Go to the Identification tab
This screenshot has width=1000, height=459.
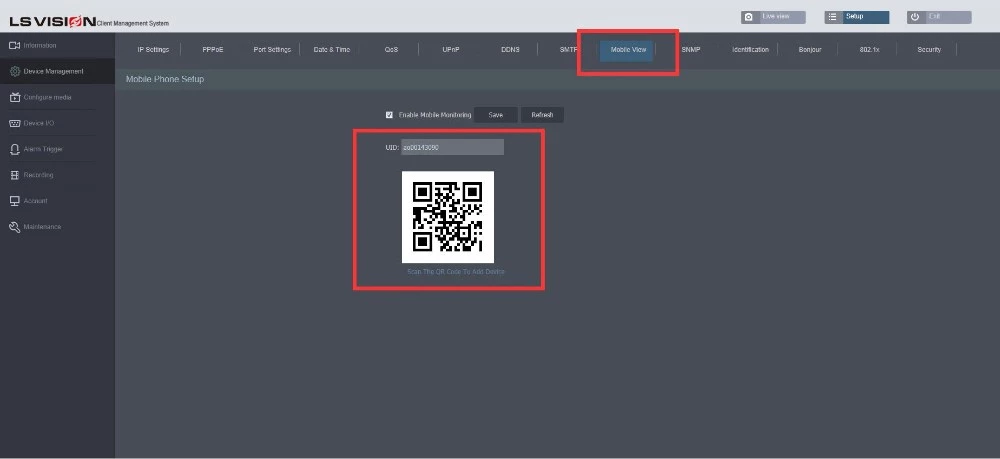tap(751, 50)
